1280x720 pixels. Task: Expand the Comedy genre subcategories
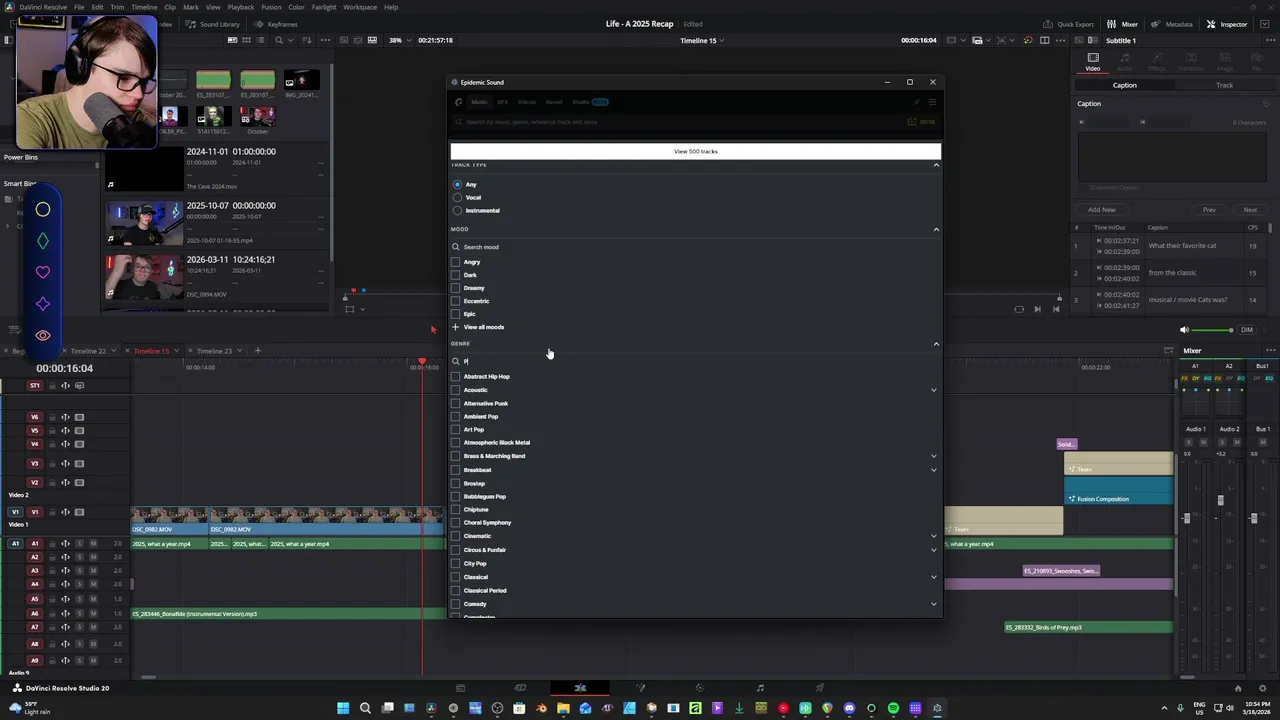tap(934, 604)
